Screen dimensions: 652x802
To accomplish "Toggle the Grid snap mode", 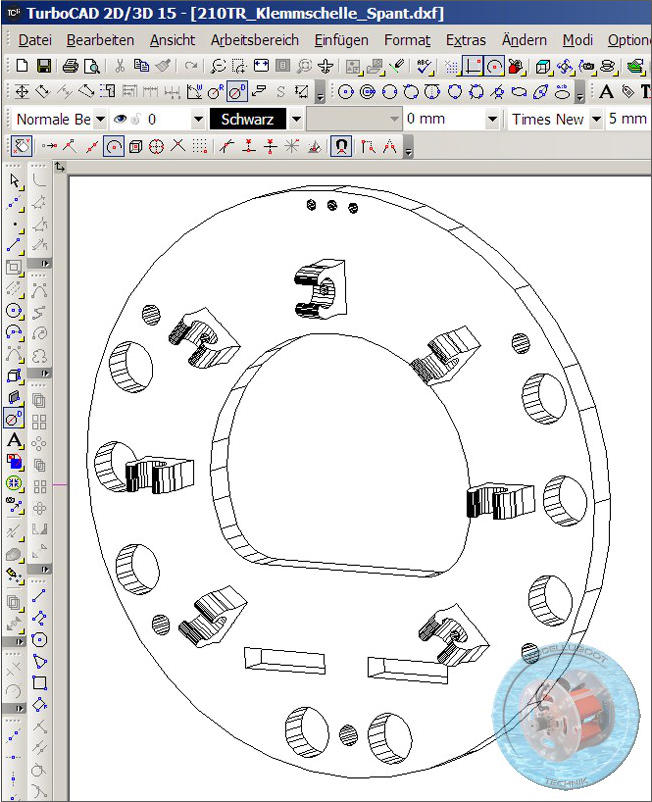I will 199,147.
